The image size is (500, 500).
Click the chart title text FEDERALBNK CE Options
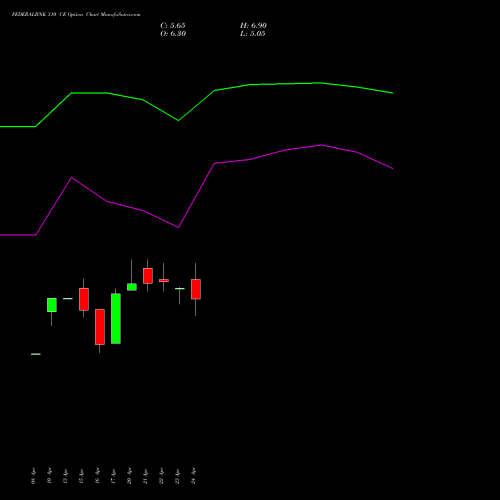[x=76, y=15]
